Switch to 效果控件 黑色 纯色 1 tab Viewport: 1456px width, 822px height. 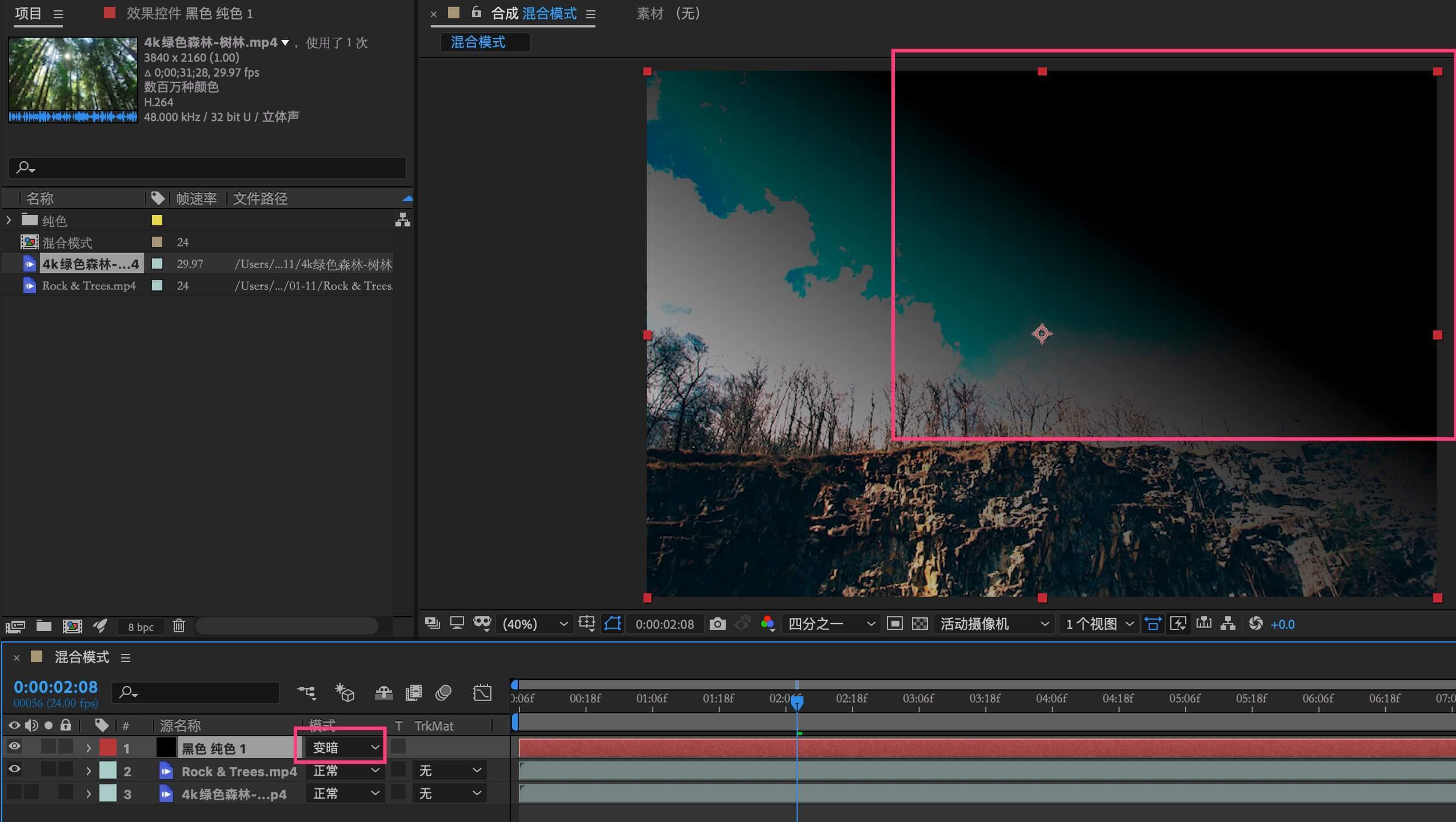(x=189, y=13)
